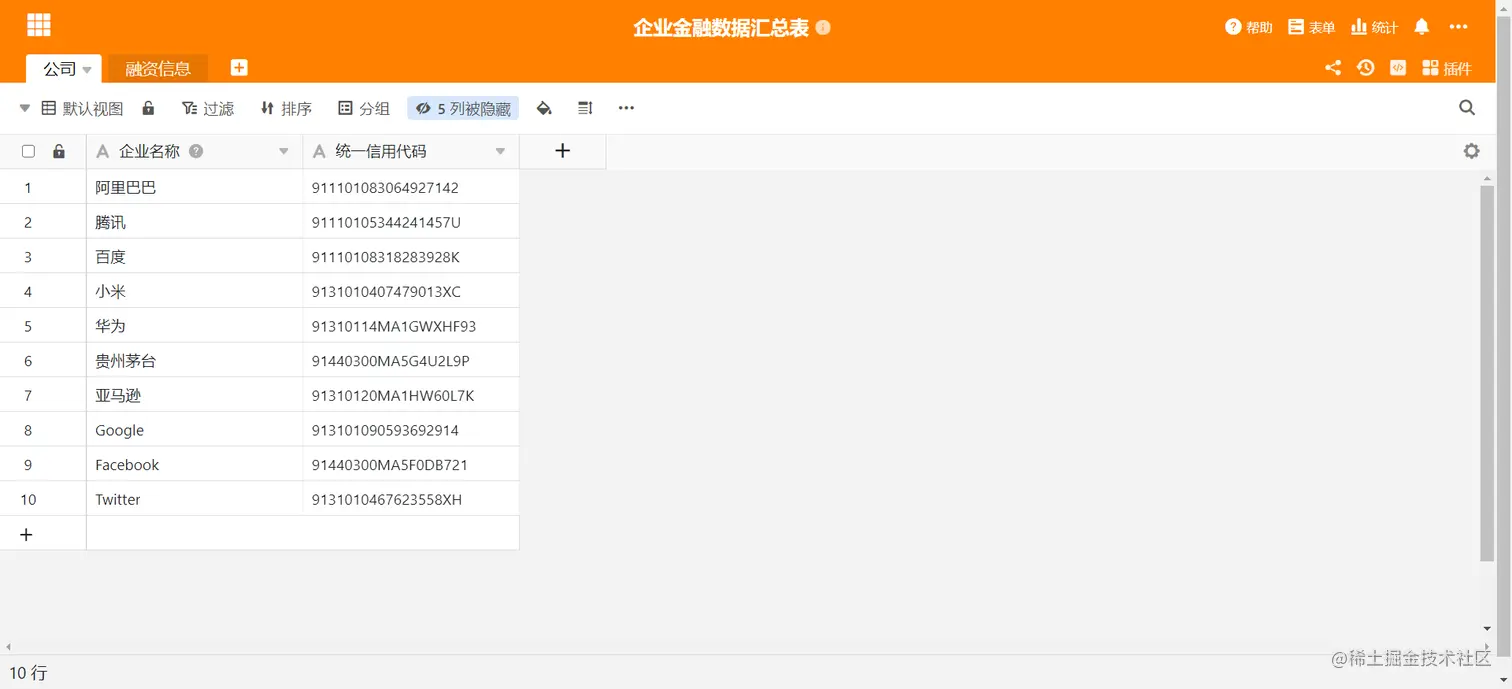Open the 排序 sort option
This screenshot has height=689, width=1512.
tap(286, 108)
